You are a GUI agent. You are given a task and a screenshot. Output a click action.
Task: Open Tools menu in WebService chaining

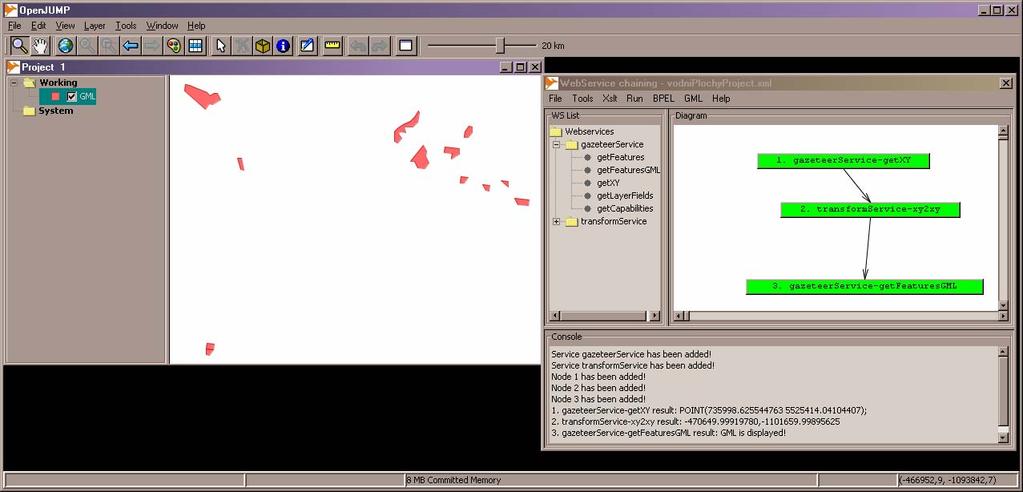click(x=583, y=99)
